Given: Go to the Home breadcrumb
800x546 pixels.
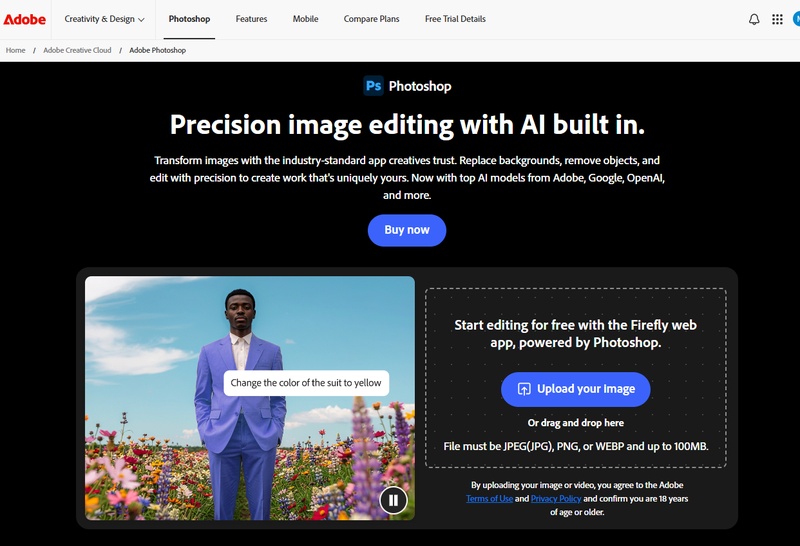Looking at the screenshot, I should 15,50.
